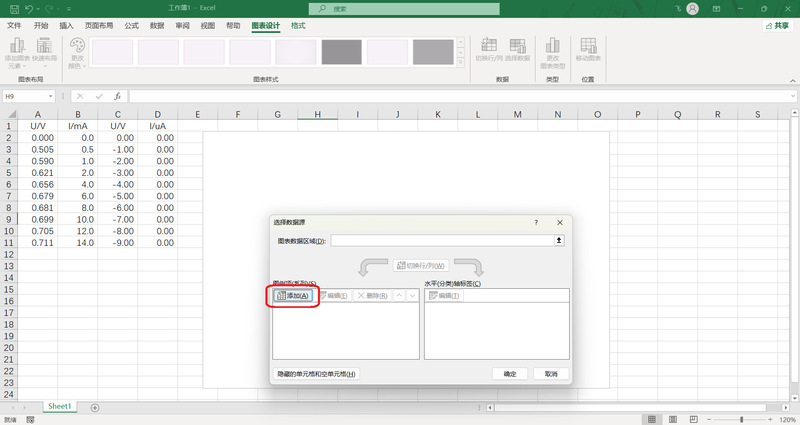Collapse the ribbon with the chevron
This screenshot has height=425, width=800.
[792, 80]
